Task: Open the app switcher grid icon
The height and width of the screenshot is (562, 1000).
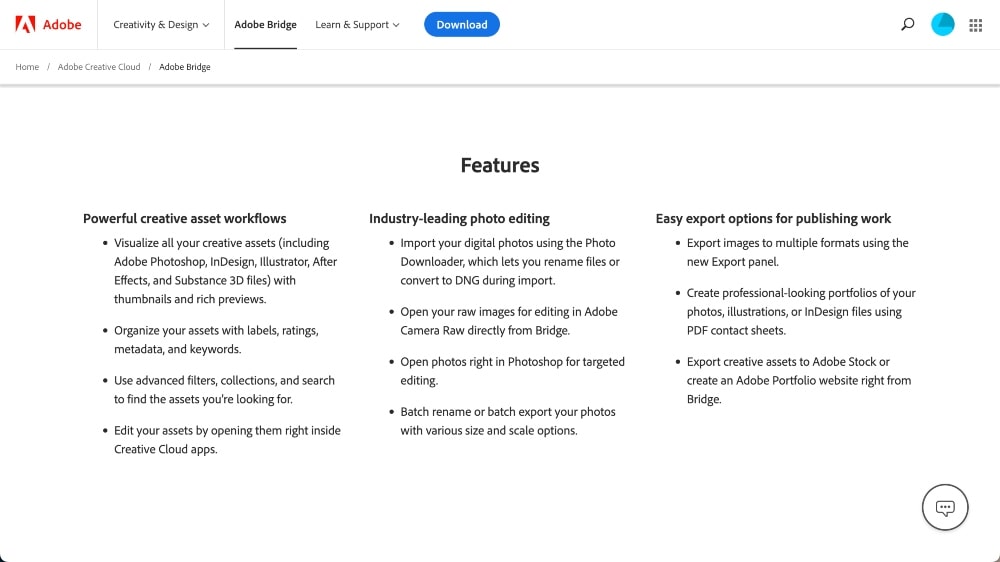Action: [x=976, y=24]
